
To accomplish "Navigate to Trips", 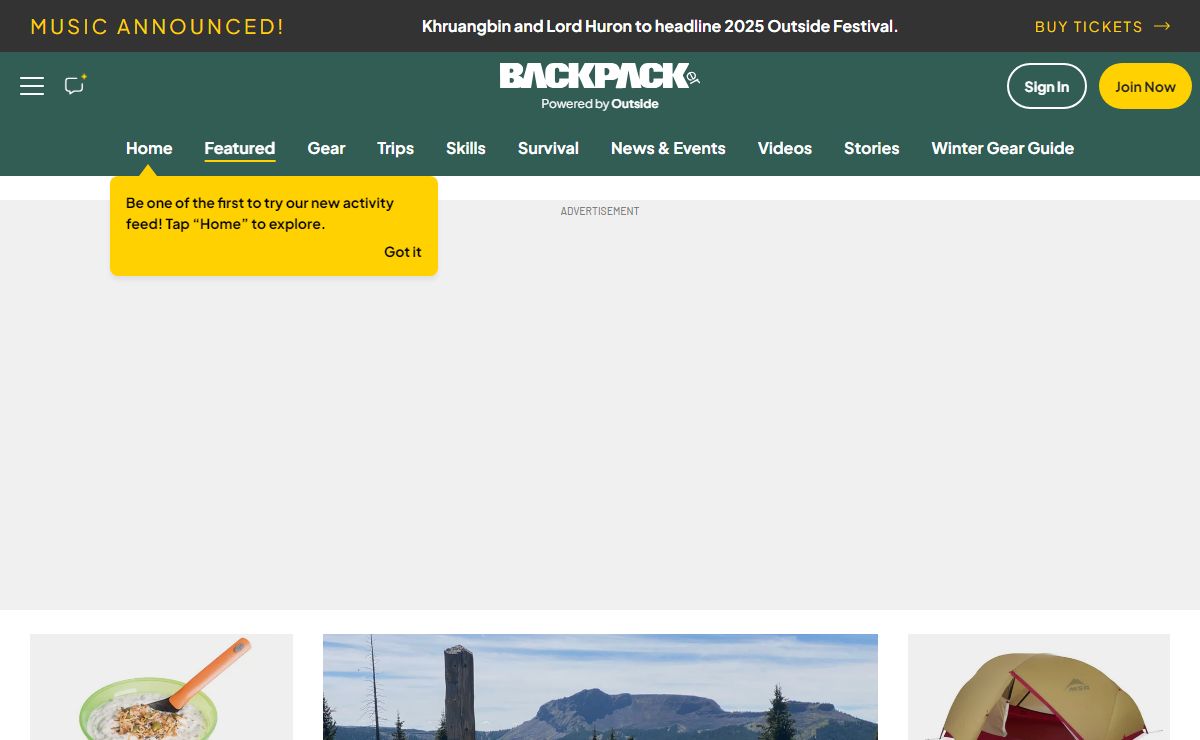I will pyautogui.click(x=395, y=148).
